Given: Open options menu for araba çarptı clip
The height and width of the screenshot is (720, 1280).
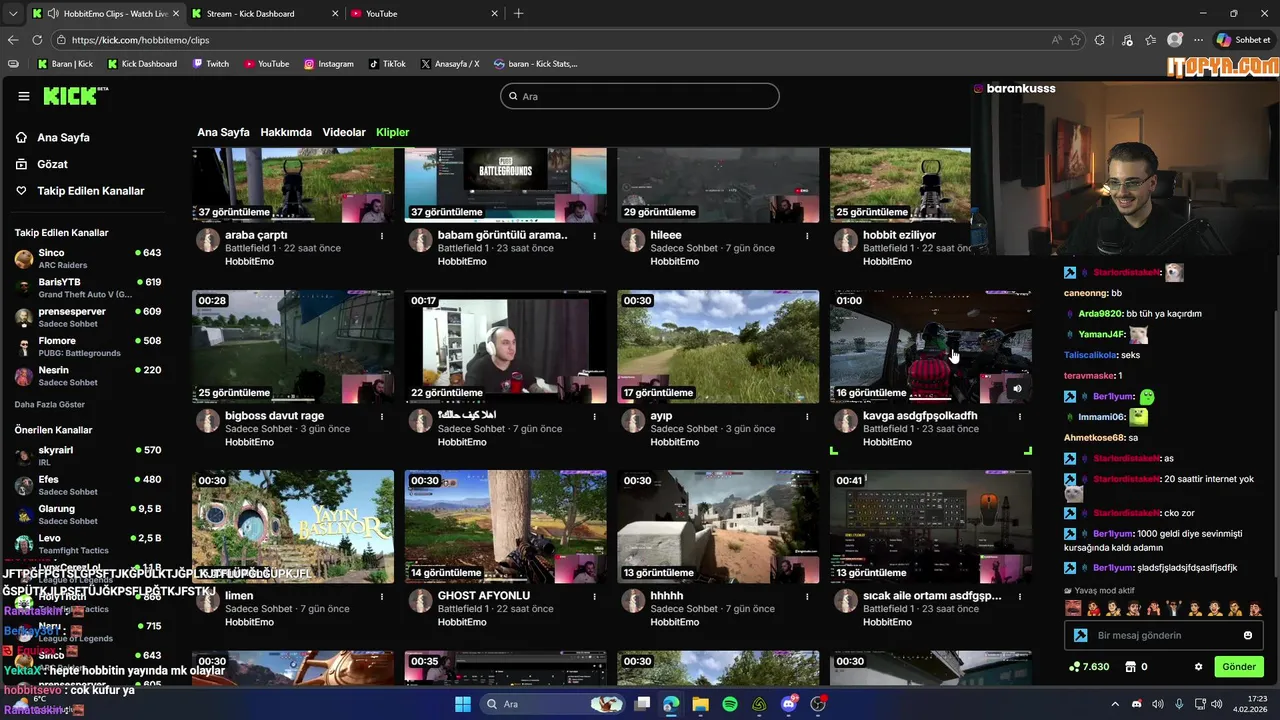Looking at the screenshot, I should (x=382, y=236).
